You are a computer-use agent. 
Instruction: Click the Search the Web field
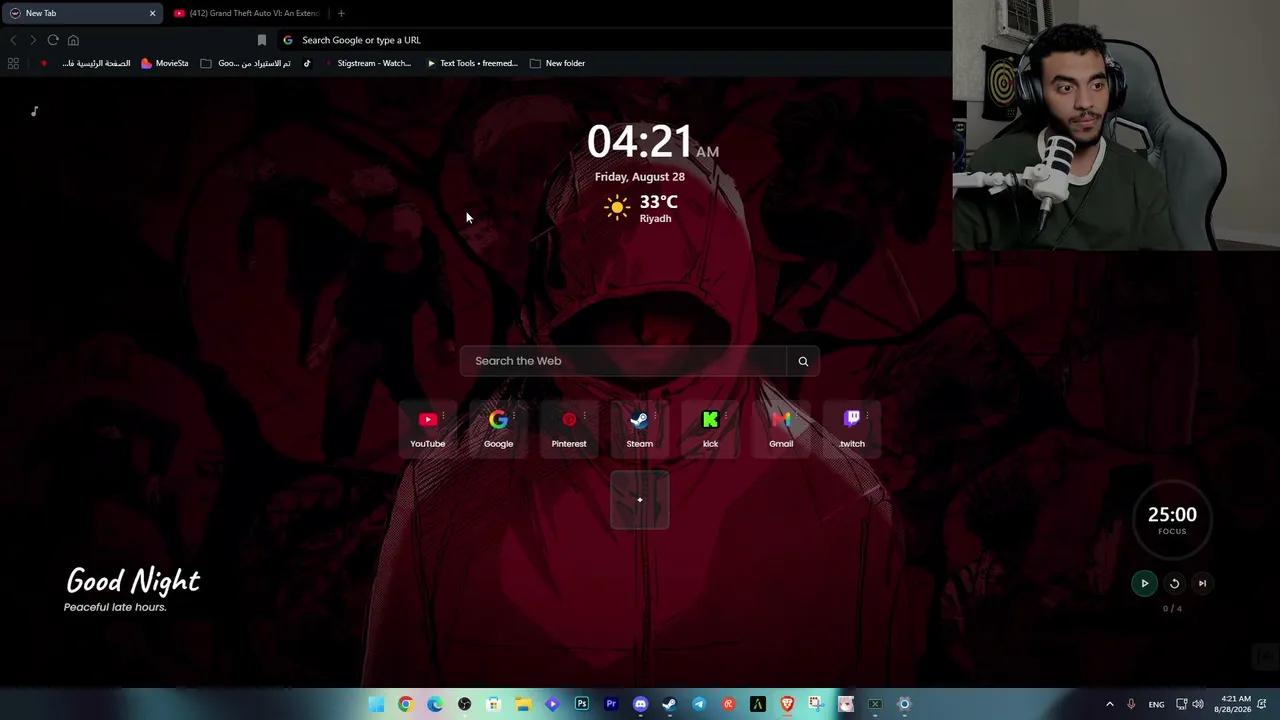(624, 361)
